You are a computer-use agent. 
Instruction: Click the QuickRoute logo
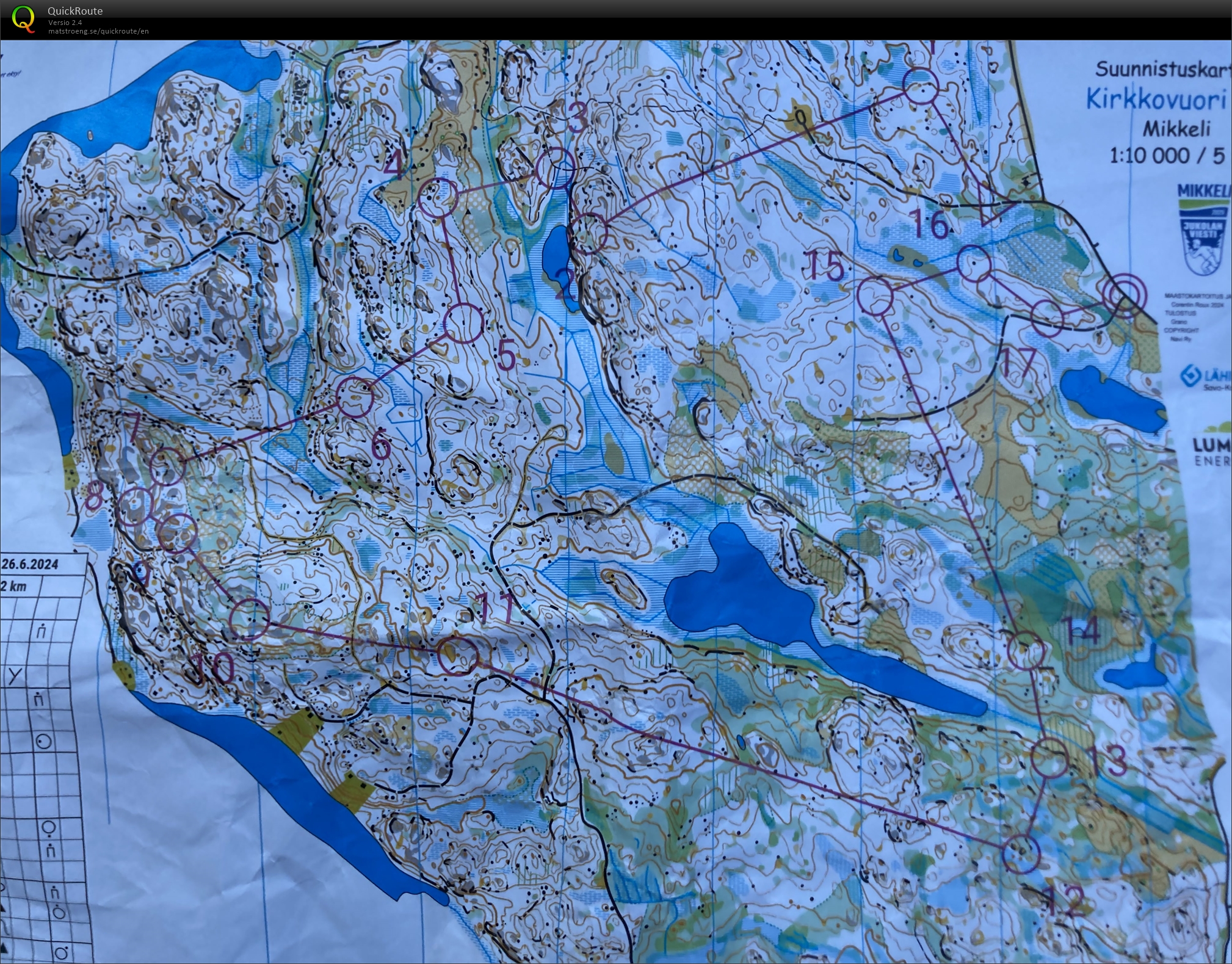[x=24, y=20]
